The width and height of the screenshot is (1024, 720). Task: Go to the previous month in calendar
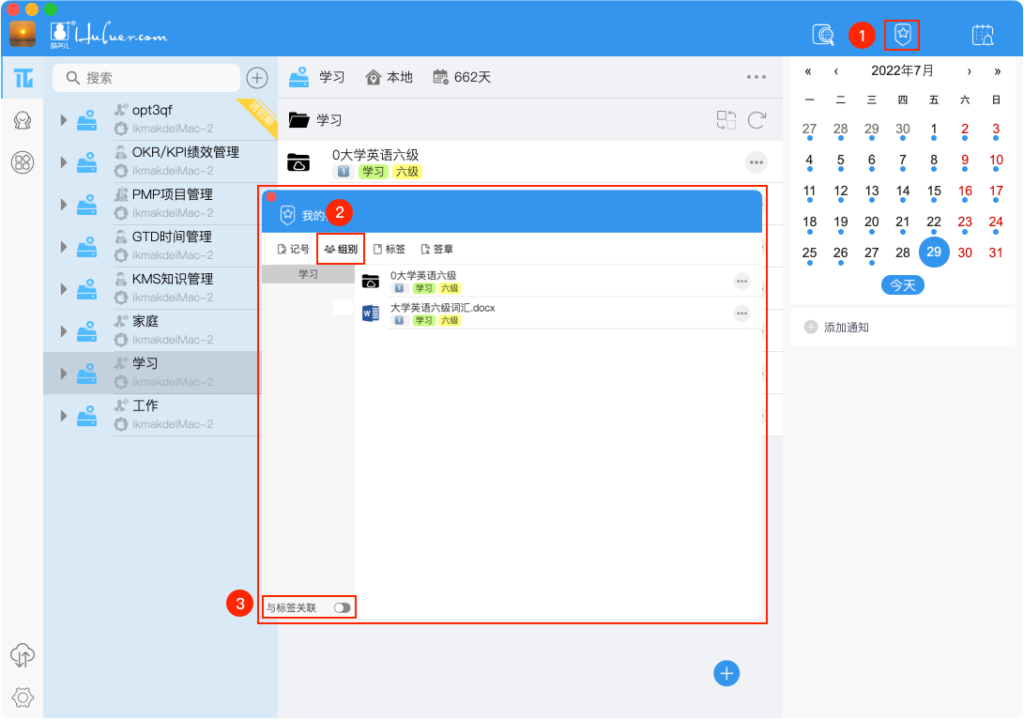pyautogui.click(x=836, y=71)
